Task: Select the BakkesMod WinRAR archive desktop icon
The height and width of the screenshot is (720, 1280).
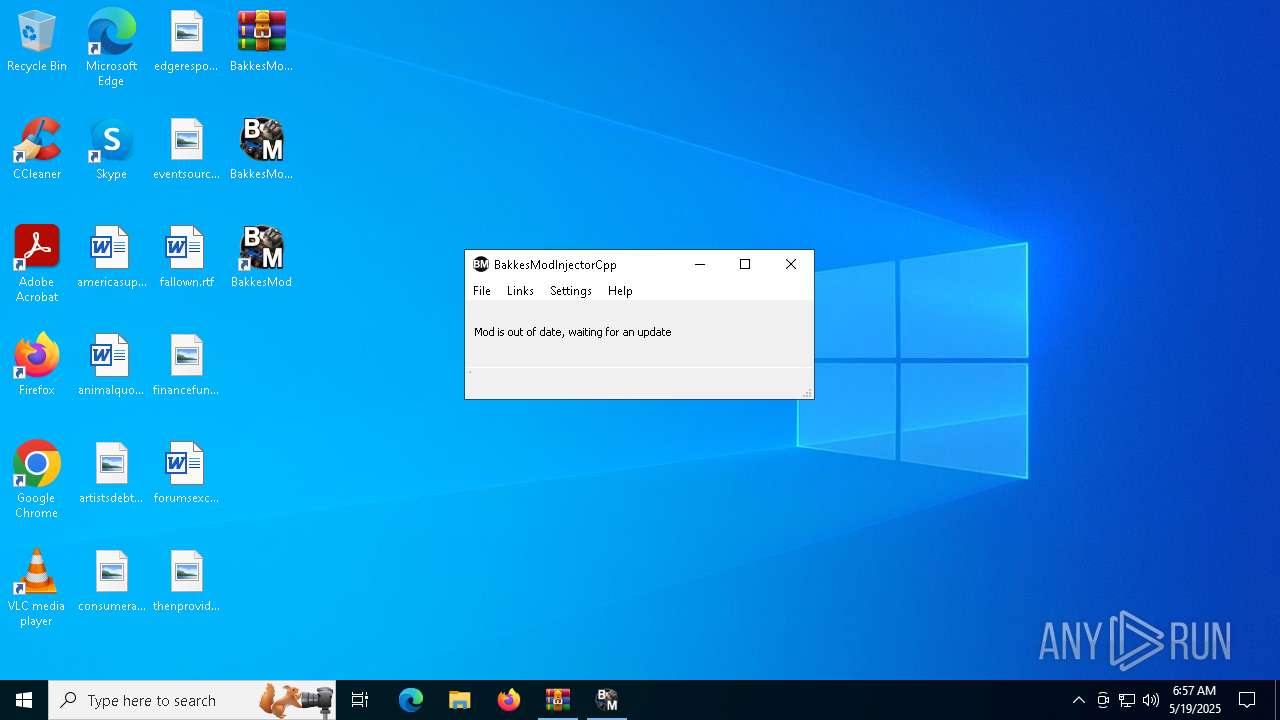Action: [261, 42]
